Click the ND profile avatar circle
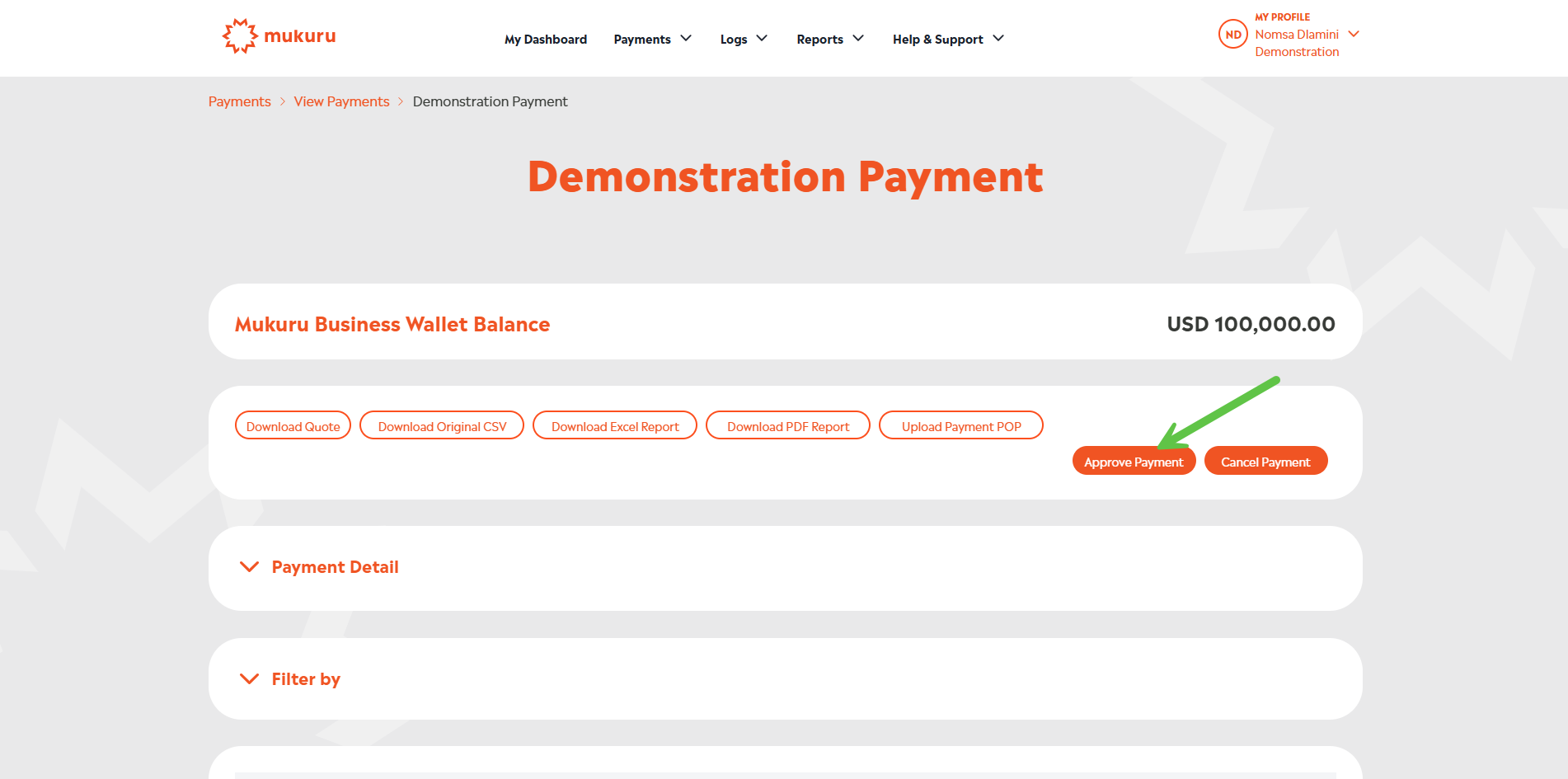Image resolution: width=1568 pixels, height=779 pixels. pos(1232,35)
